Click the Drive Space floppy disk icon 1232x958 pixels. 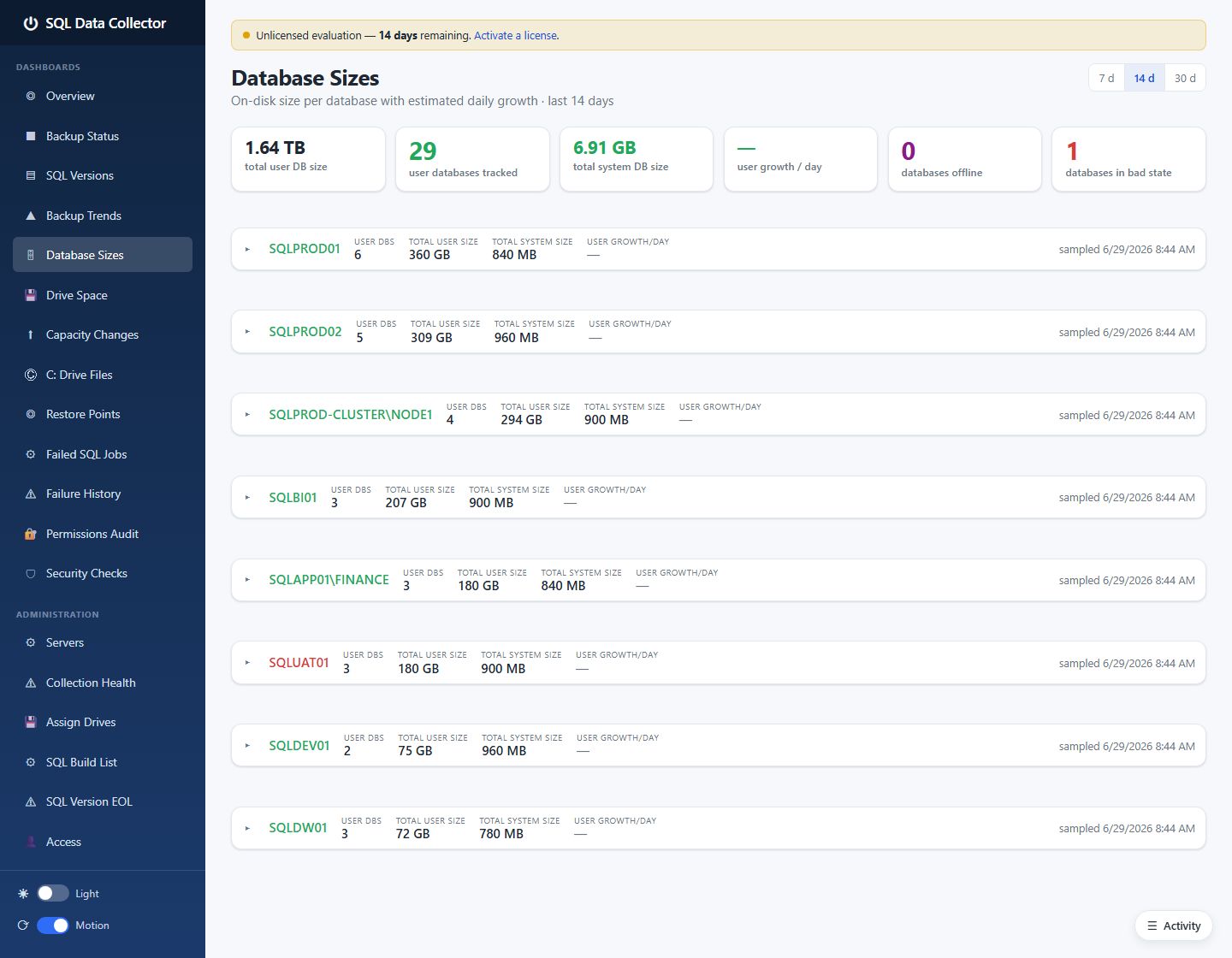click(31, 295)
